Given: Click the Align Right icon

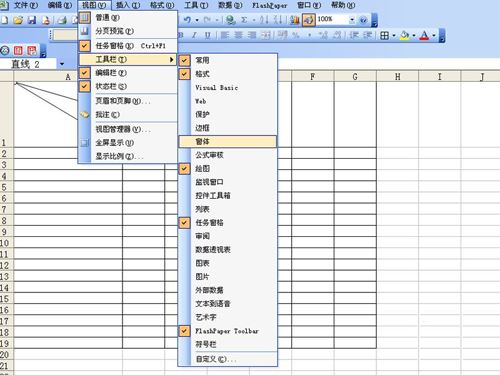Looking at the screenshot, I should (x=252, y=35).
